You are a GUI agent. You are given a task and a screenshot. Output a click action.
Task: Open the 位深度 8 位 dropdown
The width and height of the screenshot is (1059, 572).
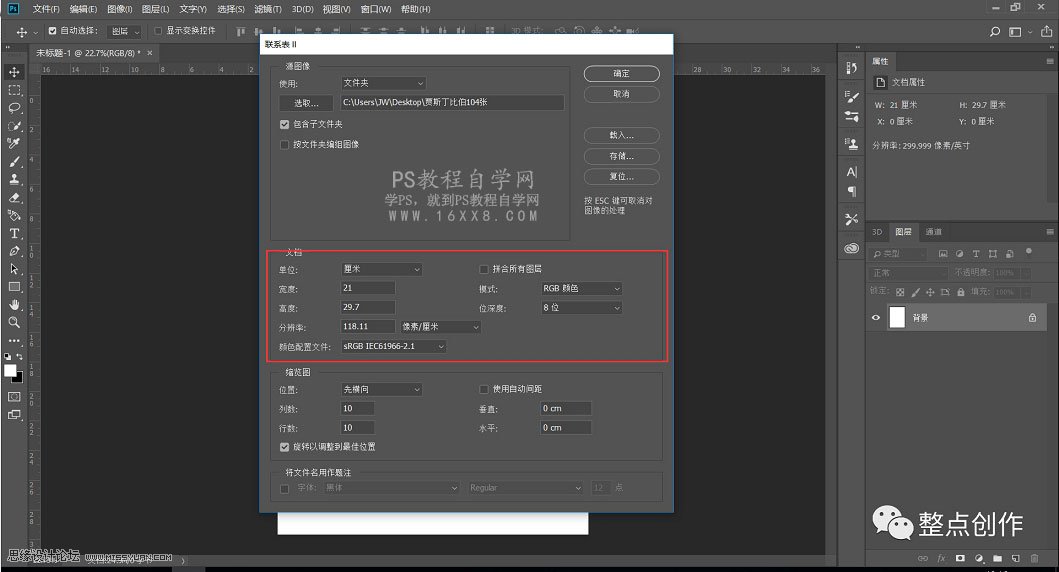click(581, 307)
